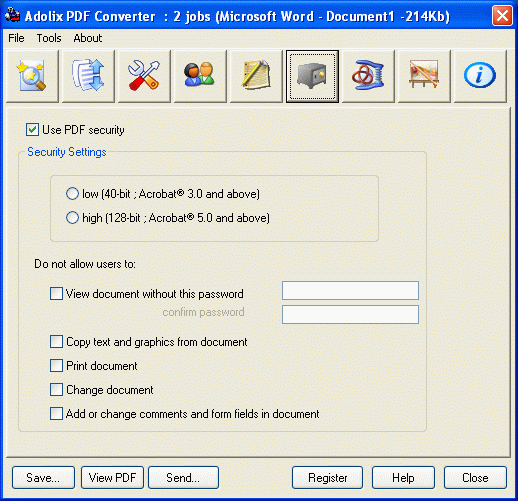Open the wrench and screwdriver settings icon
Viewport: 518px width, 501px height.
click(x=144, y=76)
